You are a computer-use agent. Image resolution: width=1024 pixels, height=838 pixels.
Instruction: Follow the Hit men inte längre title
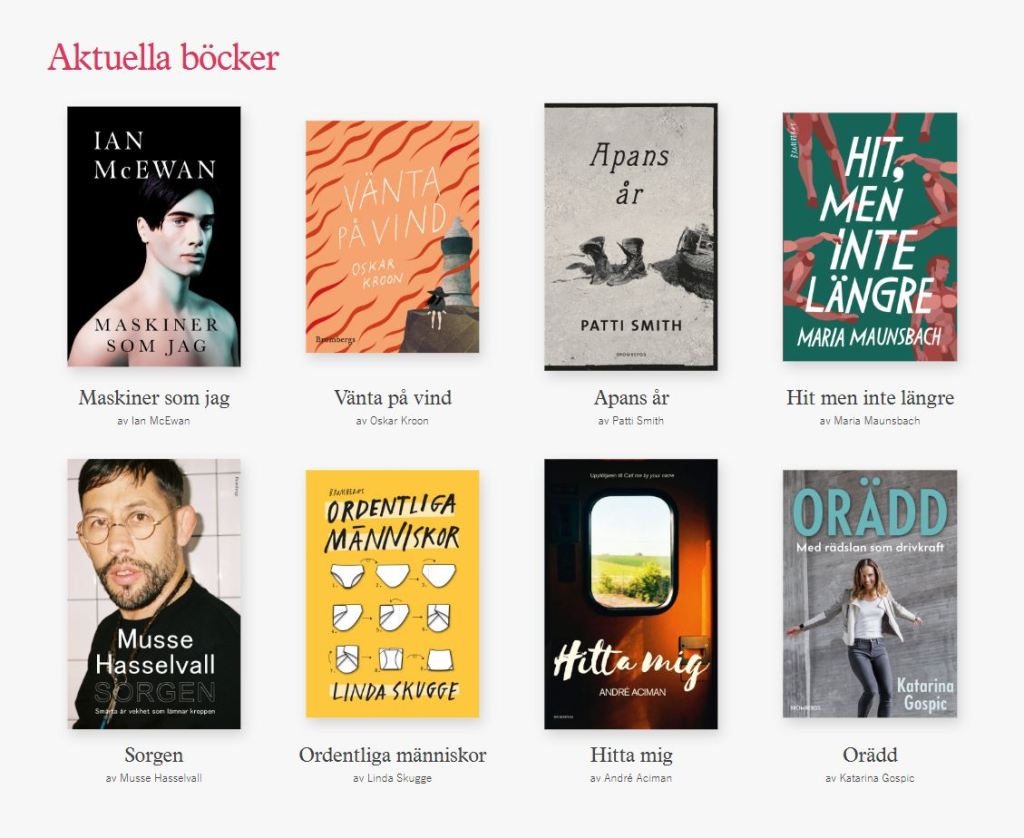870,398
